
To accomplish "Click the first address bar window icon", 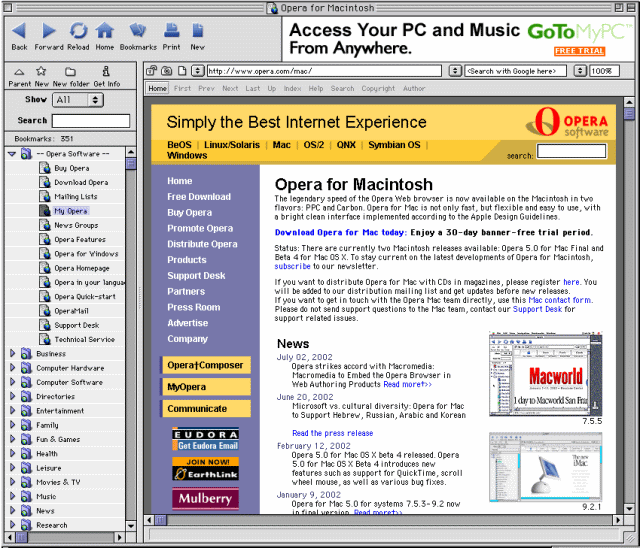I will click(151, 71).
